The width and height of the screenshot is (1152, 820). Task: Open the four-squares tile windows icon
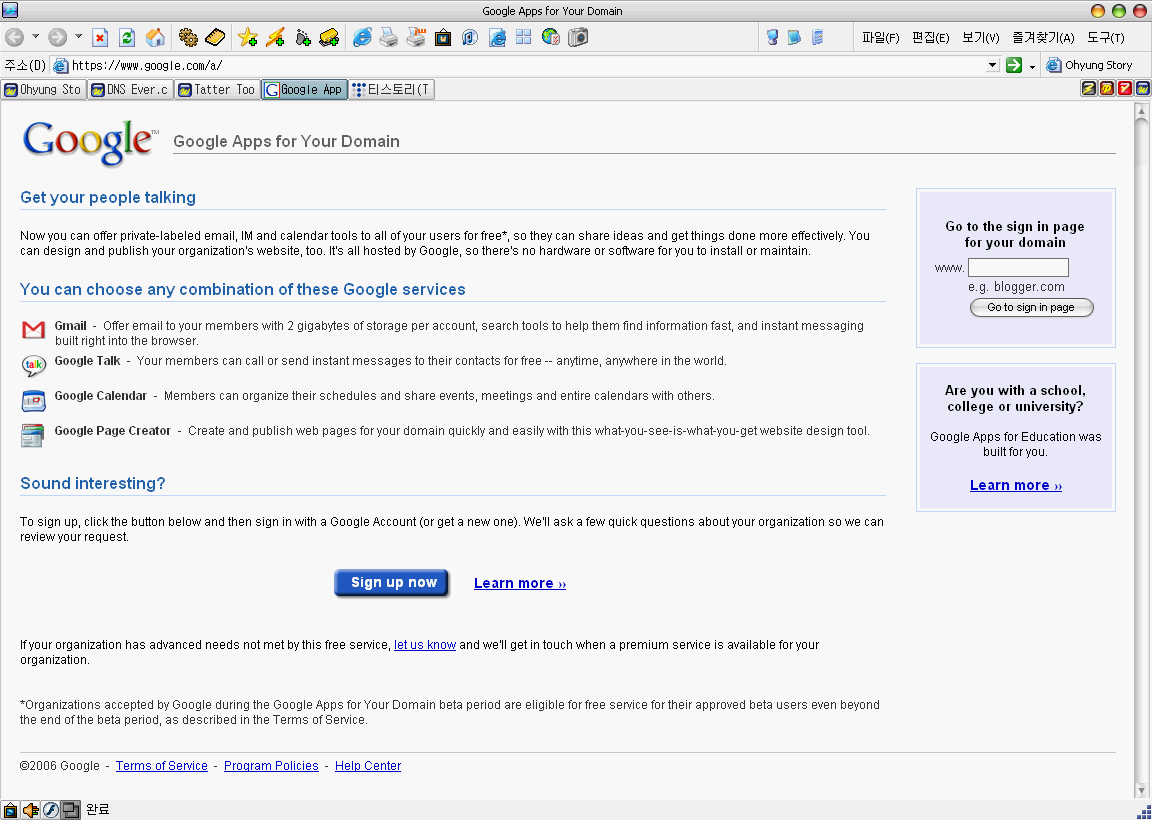[x=524, y=37]
